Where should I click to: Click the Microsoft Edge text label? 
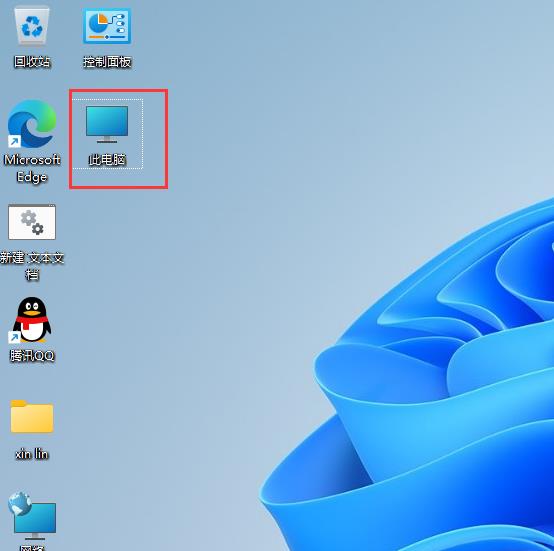click(x=32, y=168)
